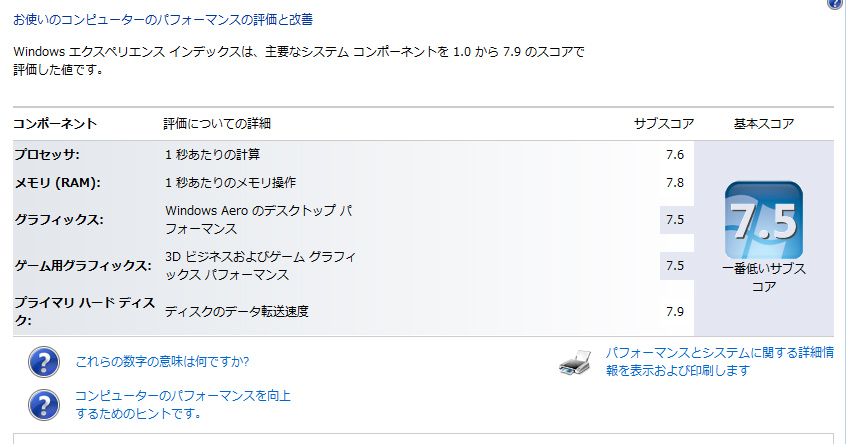Screen dimensions: 846x444
Task: Click the 7.5 base score badge
Action: 763,220
